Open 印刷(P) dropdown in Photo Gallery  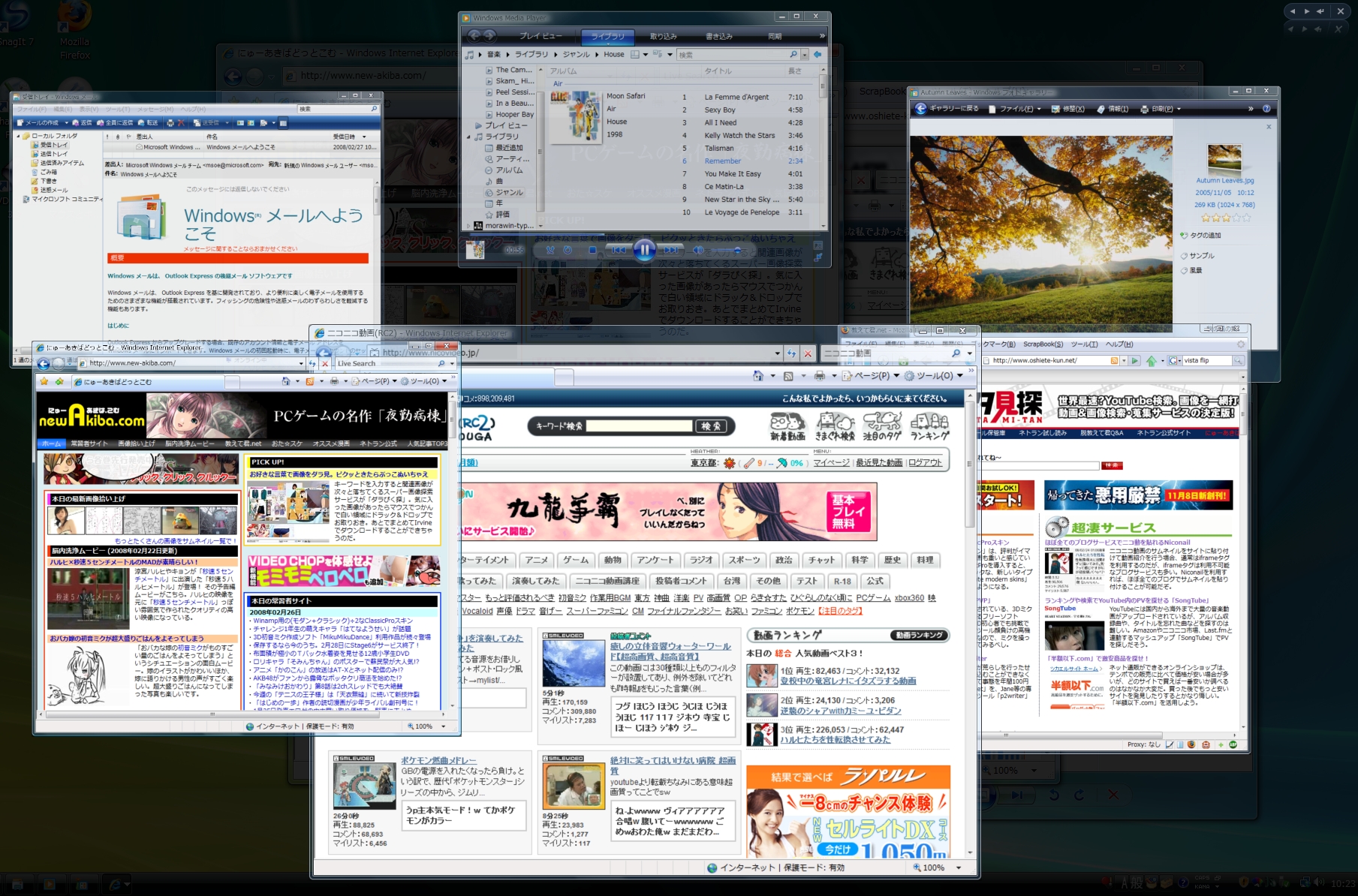(x=1179, y=109)
